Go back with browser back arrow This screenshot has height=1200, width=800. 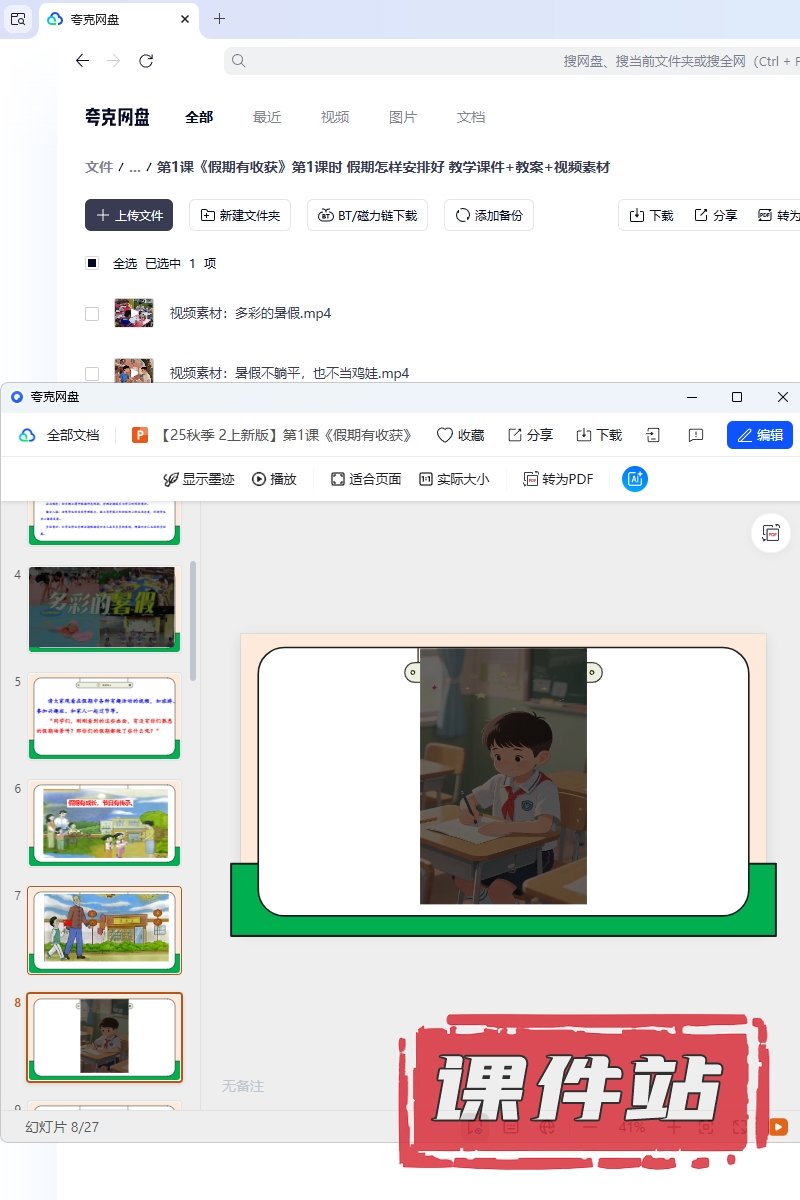83,61
